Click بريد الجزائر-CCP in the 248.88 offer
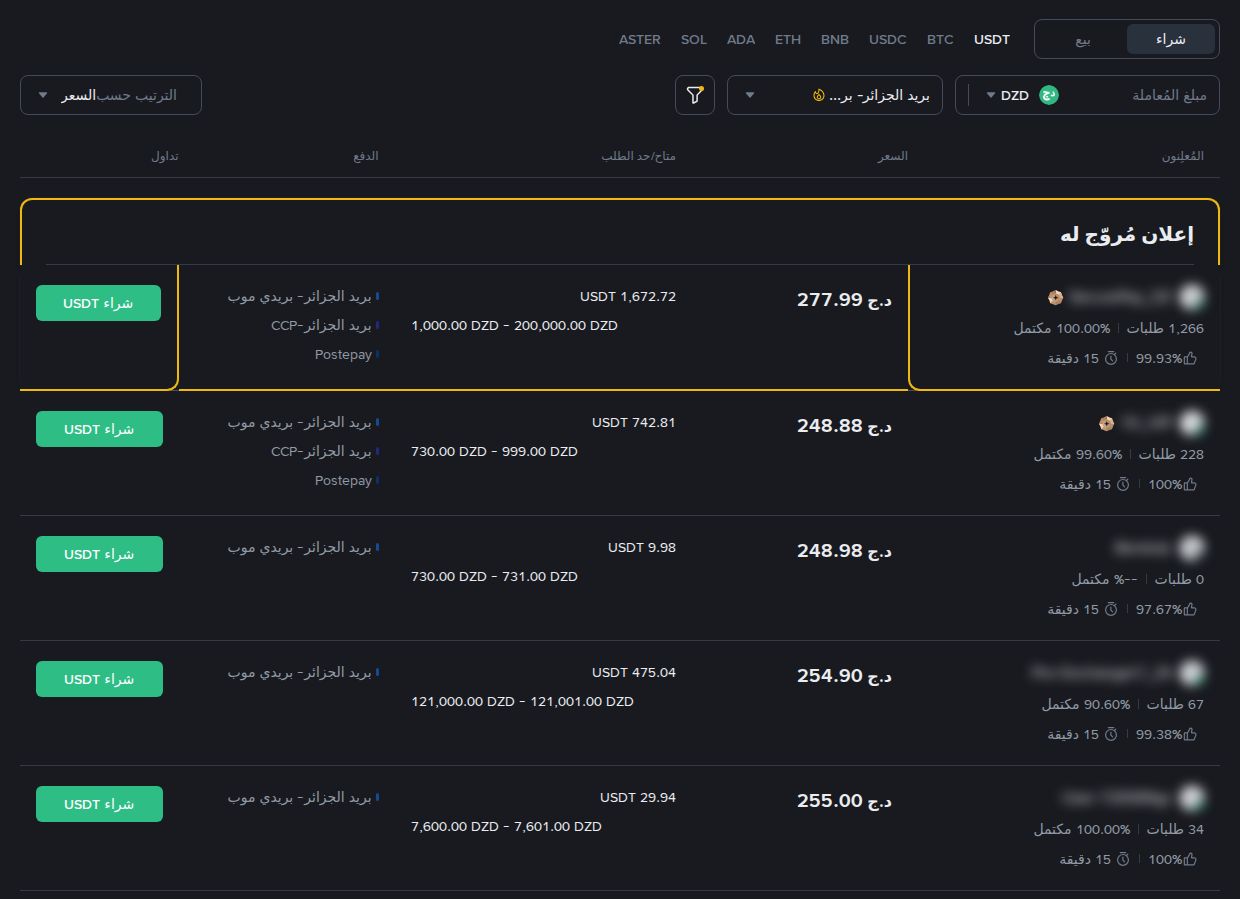 pyautogui.click(x=321, y=452)
